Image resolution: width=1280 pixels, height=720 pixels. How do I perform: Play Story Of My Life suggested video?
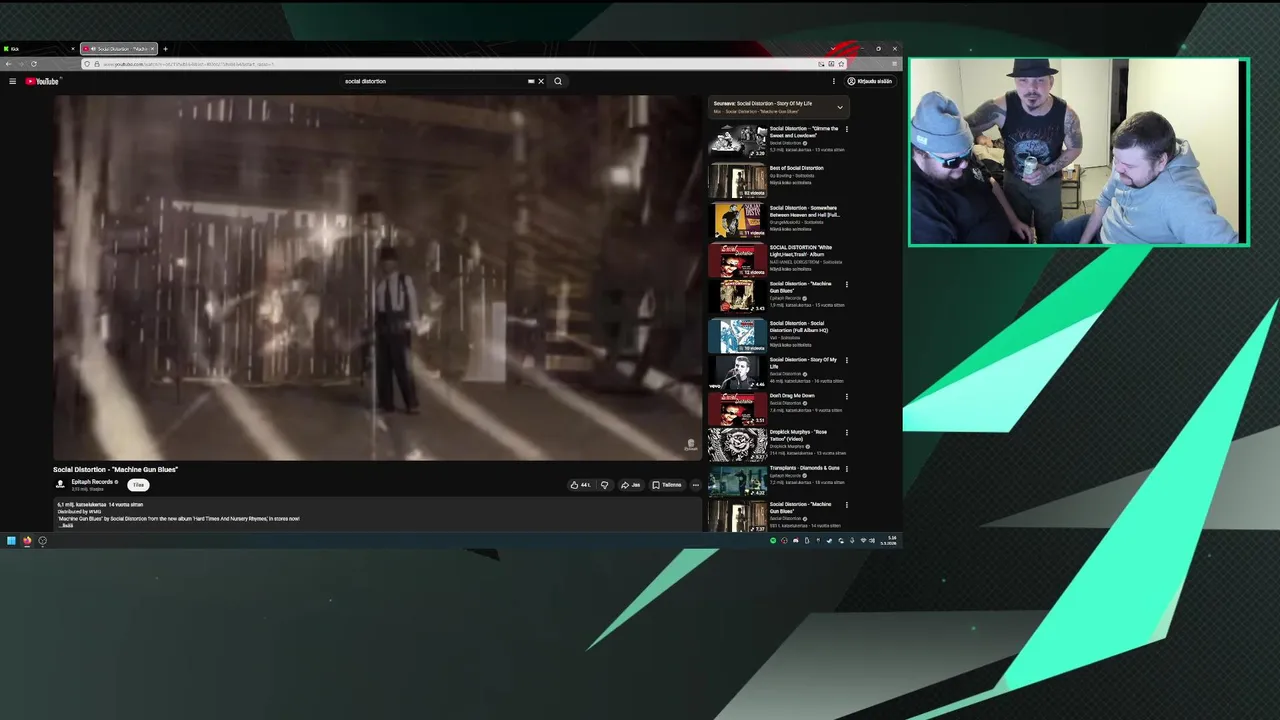pyautogui.click(x=737, y=371)
